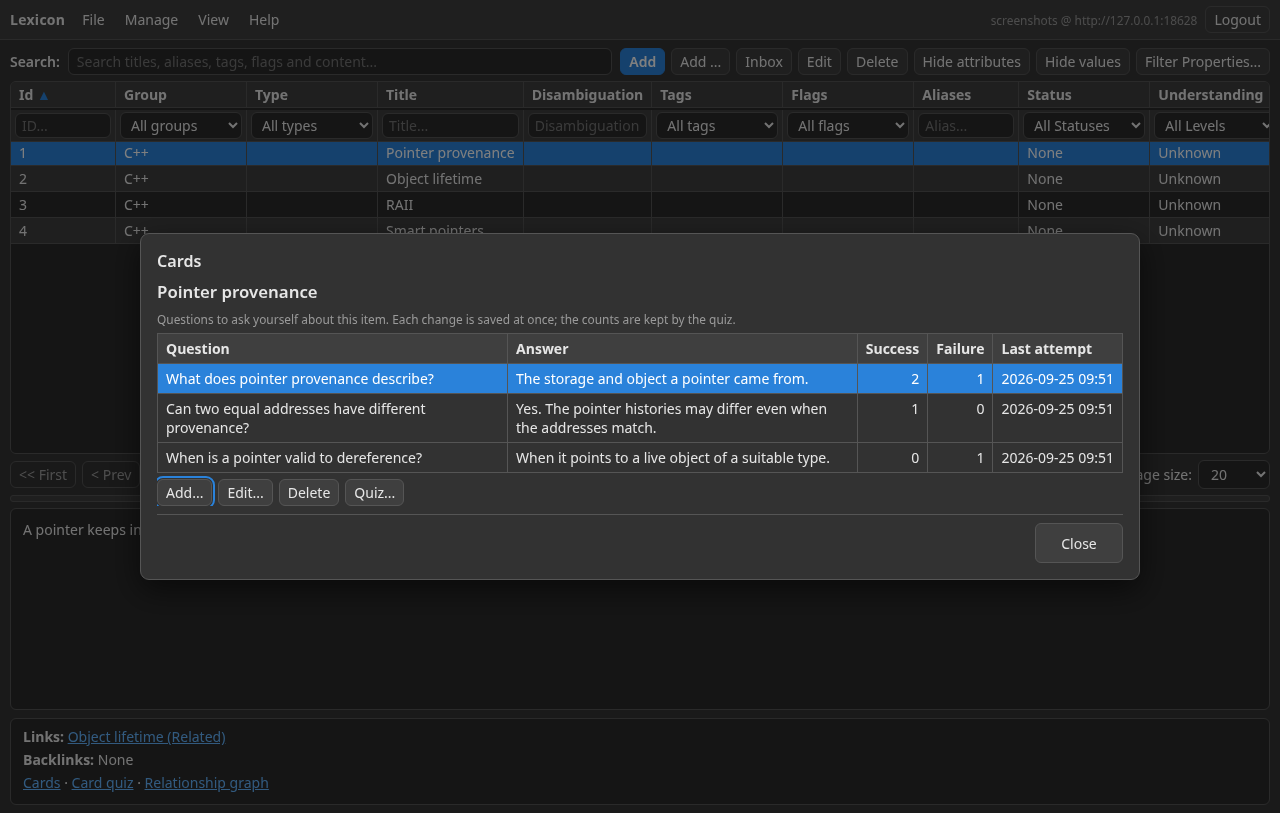The image size is (1280, 813).
Task: Click the 'Add ...' toolbar button
Action: tap(700, 62)
